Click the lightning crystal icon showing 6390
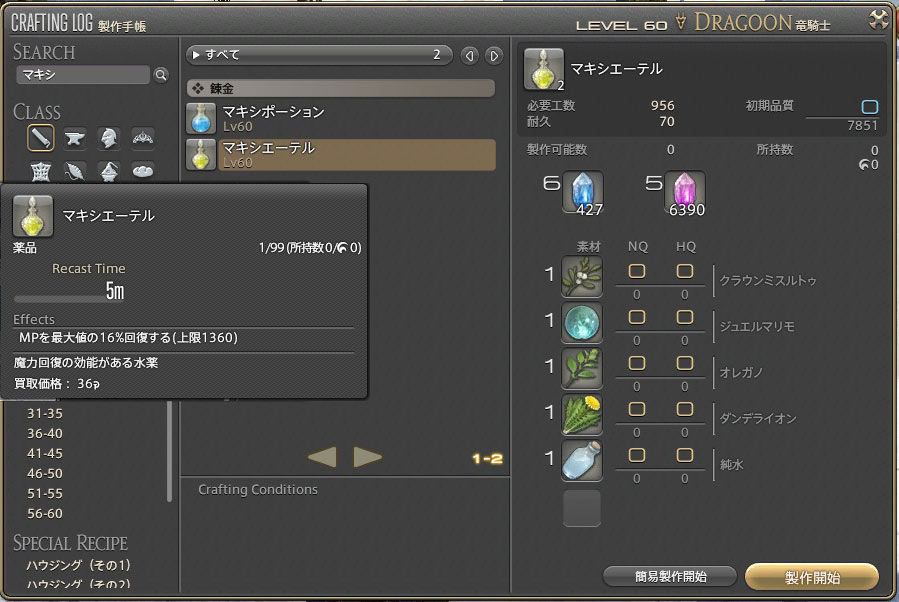Viewport: 899px width, 602px height. 685,191
